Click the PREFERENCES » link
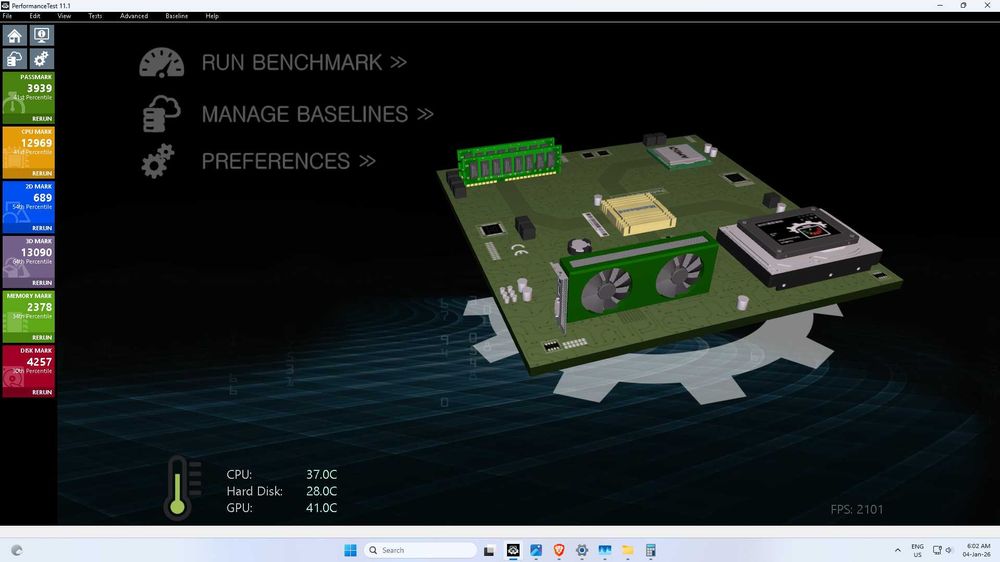Viewport: 1000px width, 562px height. click(x=288, y=161)
